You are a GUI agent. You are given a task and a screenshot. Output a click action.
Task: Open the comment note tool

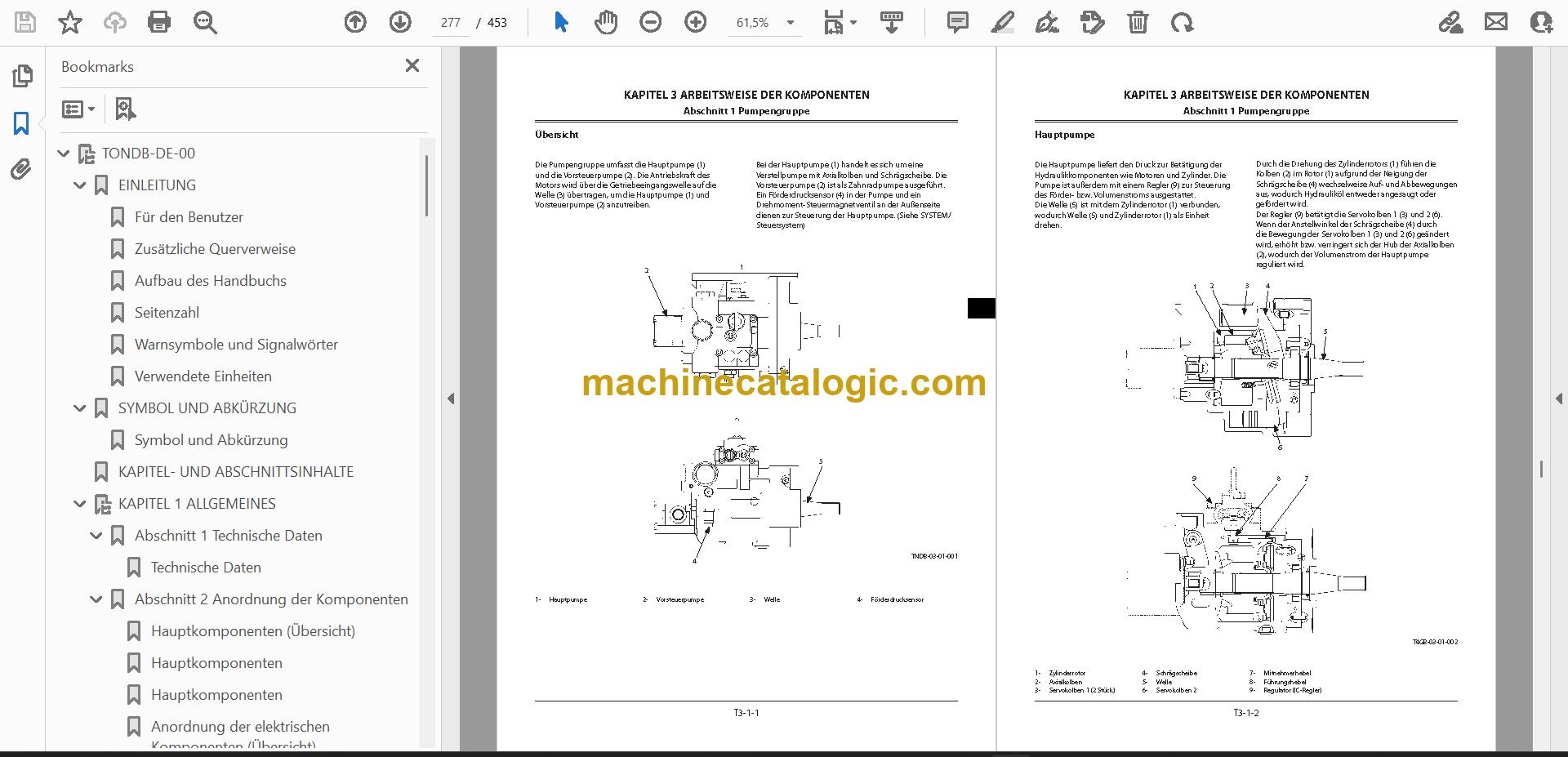pos(958,22)
